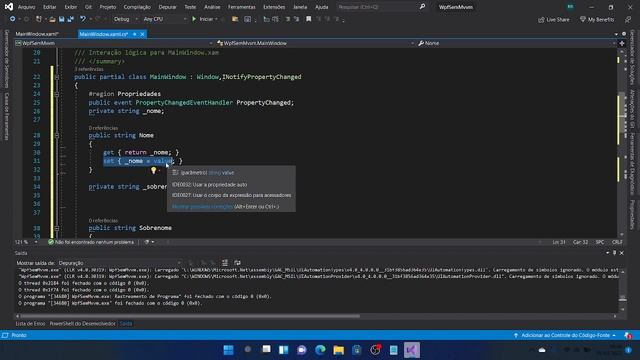
Task: Open the WpfSemMvvm project navigation dropdown
Action: [x=113, y=43]
